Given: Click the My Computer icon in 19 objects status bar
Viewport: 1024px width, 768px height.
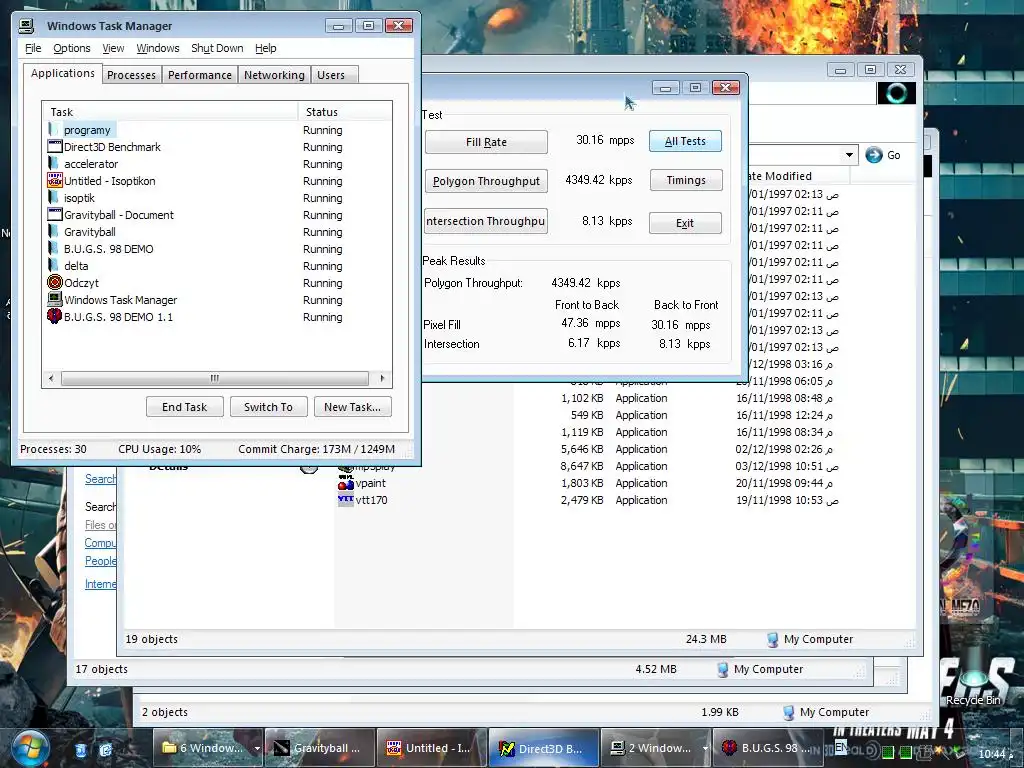Looking at the screenshot, I should [772, 639].
